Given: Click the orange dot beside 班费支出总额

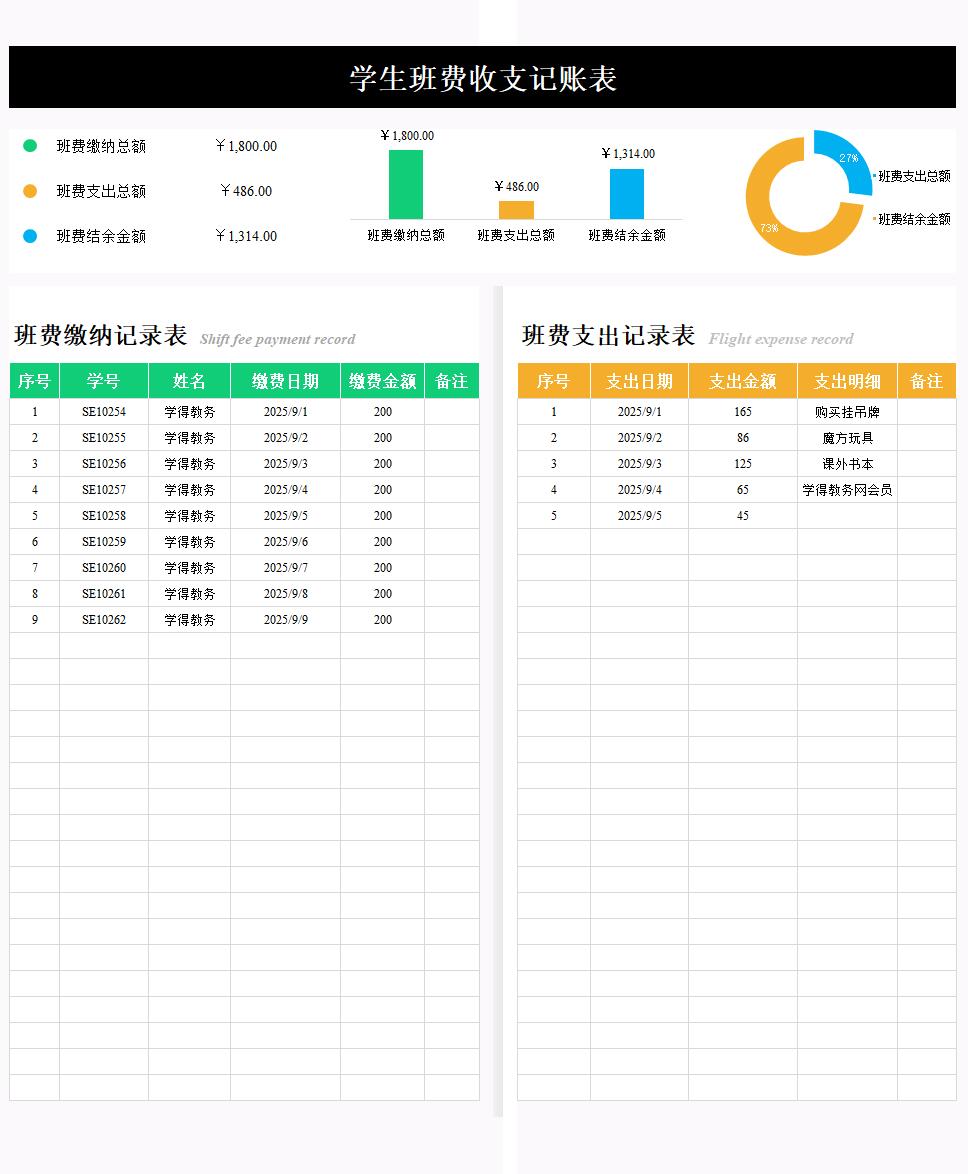Looking at the screenshot, I should (30, 191).
